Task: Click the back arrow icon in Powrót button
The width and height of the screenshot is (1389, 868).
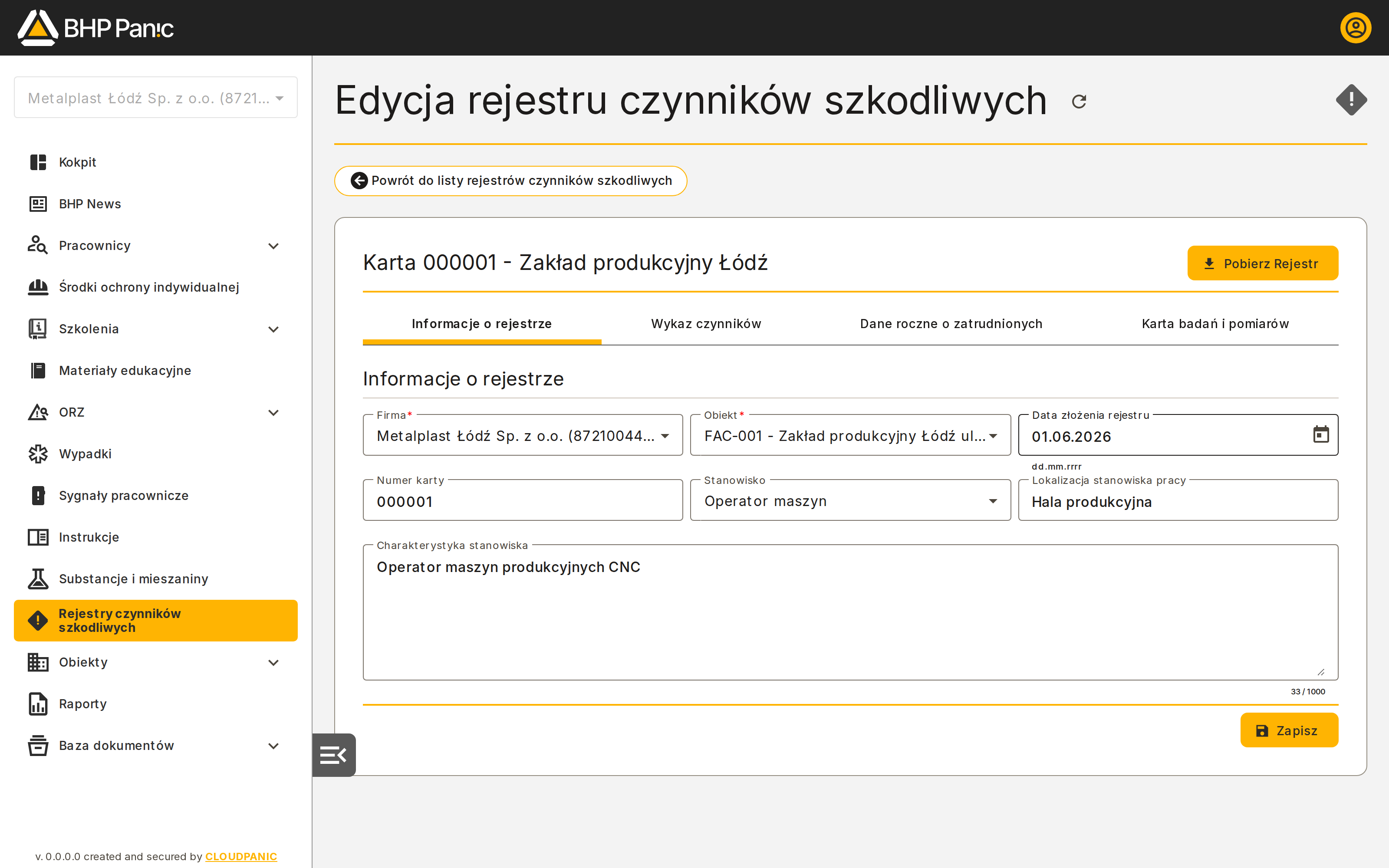Action: coord(359,181)
